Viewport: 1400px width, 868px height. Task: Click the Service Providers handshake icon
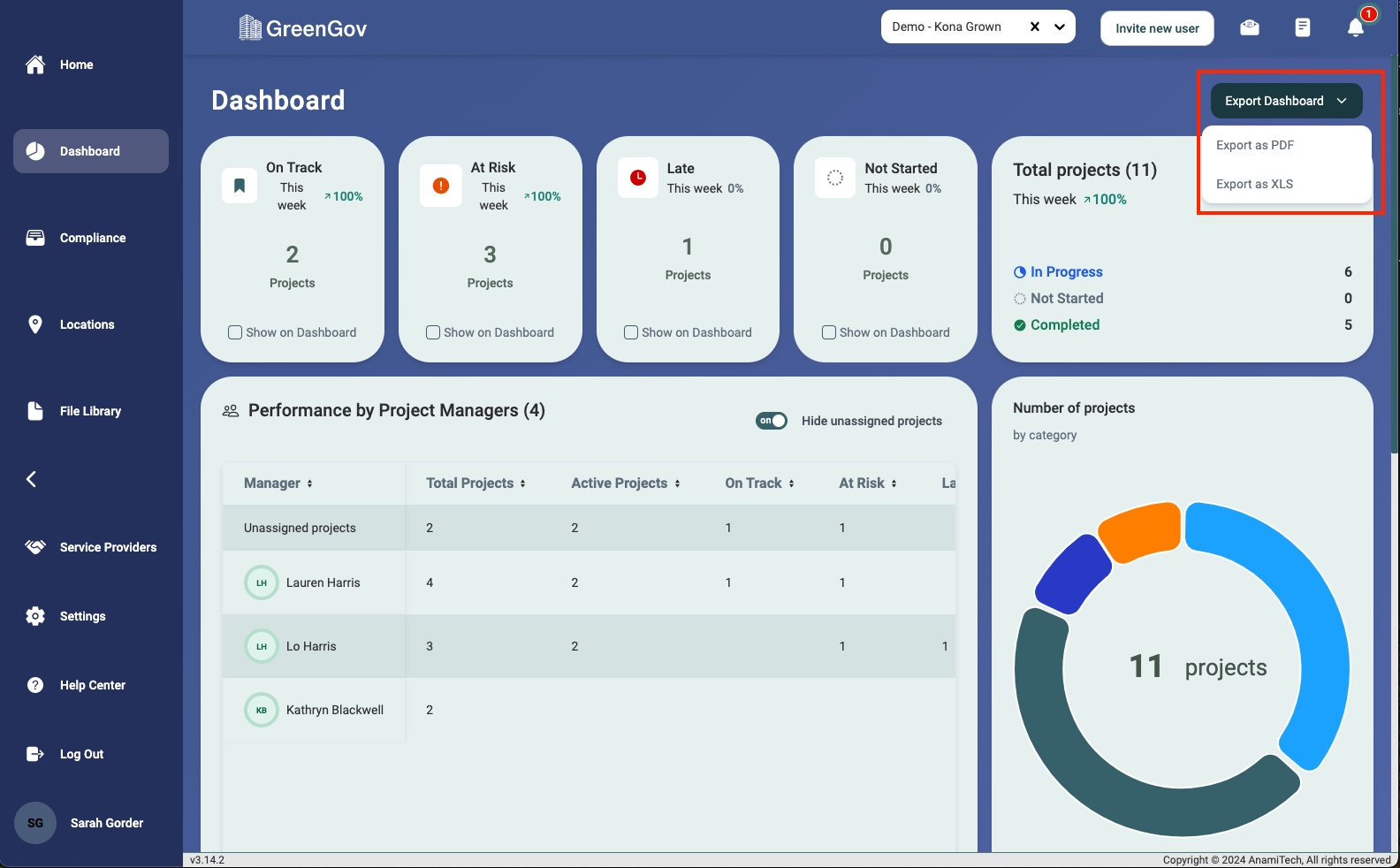tap(35, 547)
